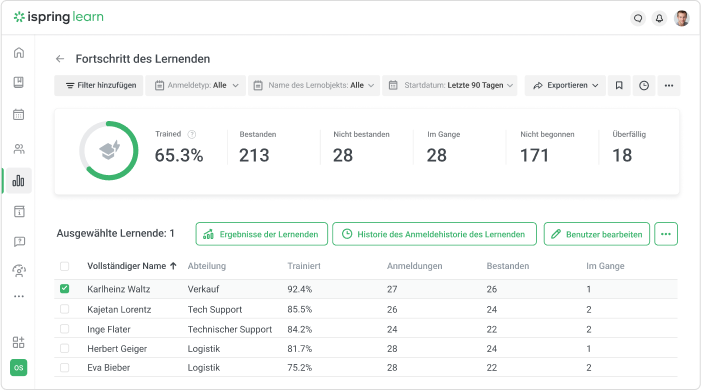The image size is (701, 390).
Task: Open Name des Lernobjekts dropdown
Action: 314,85
